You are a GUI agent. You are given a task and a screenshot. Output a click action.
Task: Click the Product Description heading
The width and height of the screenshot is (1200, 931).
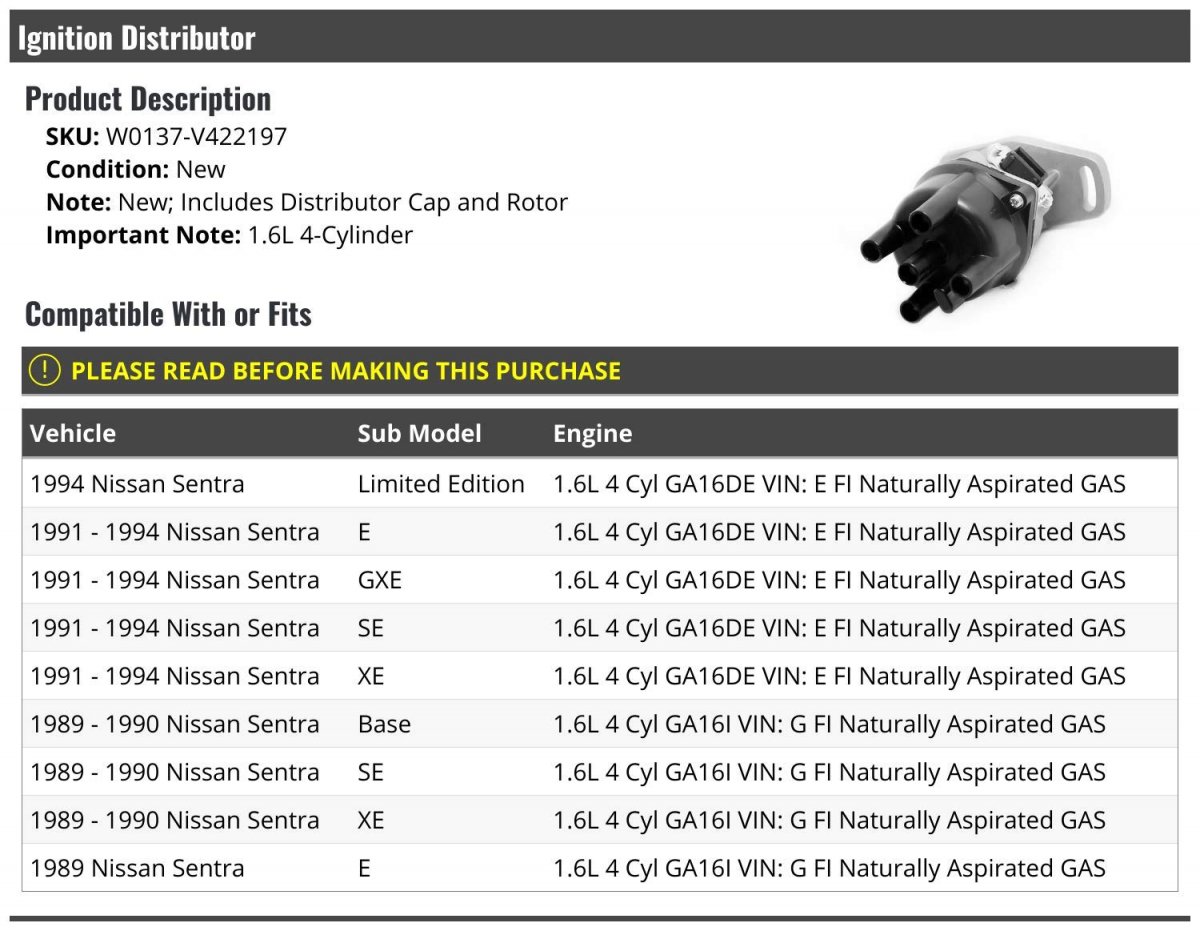pos(148,99)
